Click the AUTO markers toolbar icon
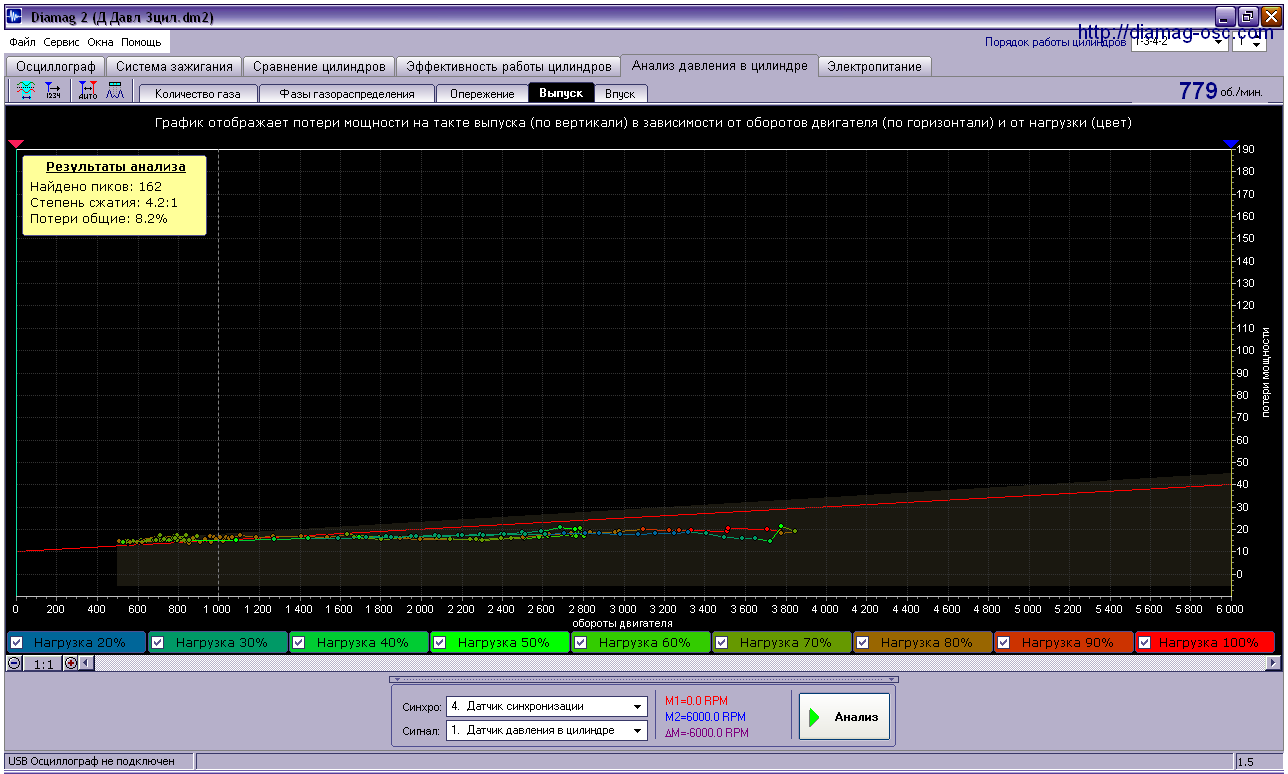Screen dimensions: 1288x774 (88, 91)
